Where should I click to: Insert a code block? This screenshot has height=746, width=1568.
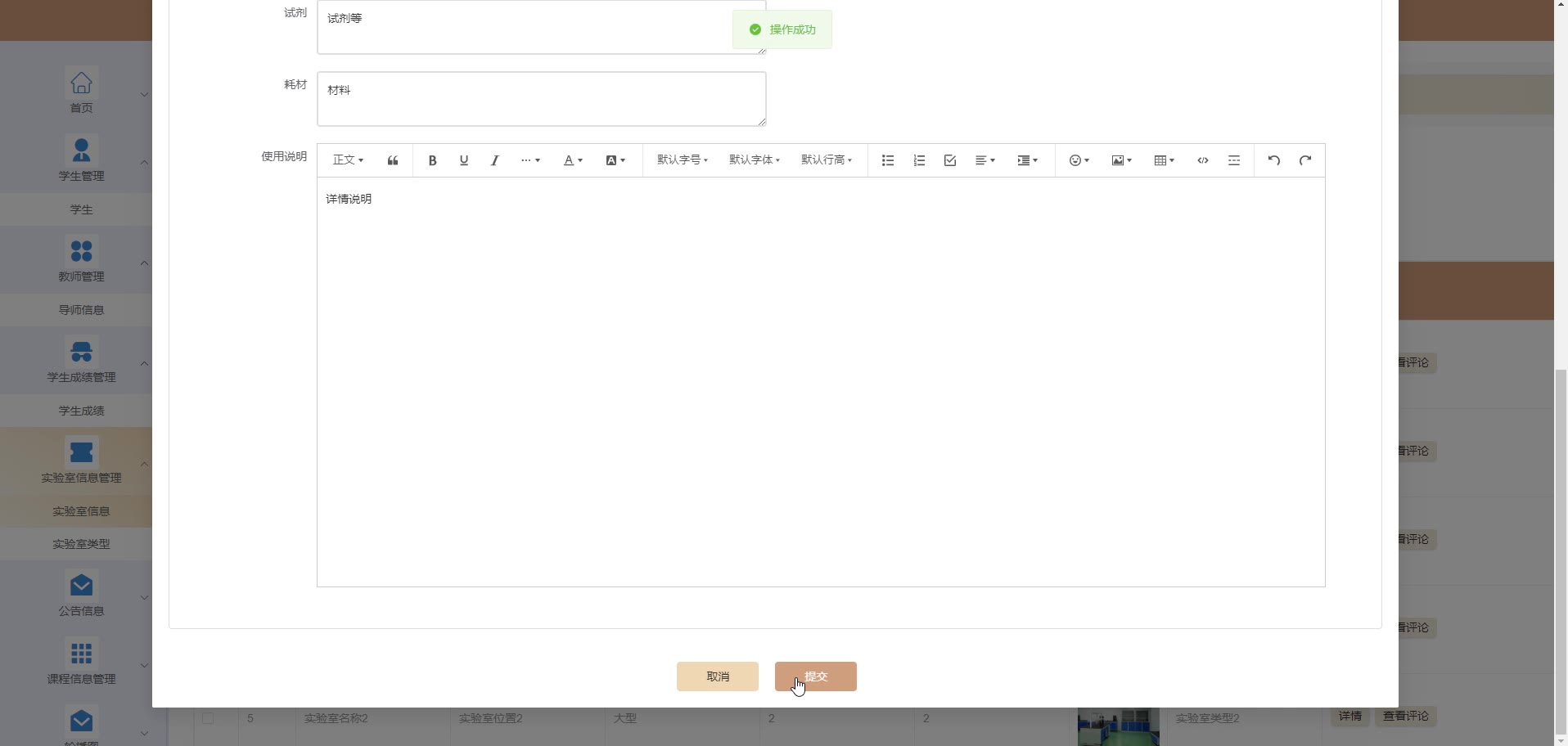[x=1203, y=160]
